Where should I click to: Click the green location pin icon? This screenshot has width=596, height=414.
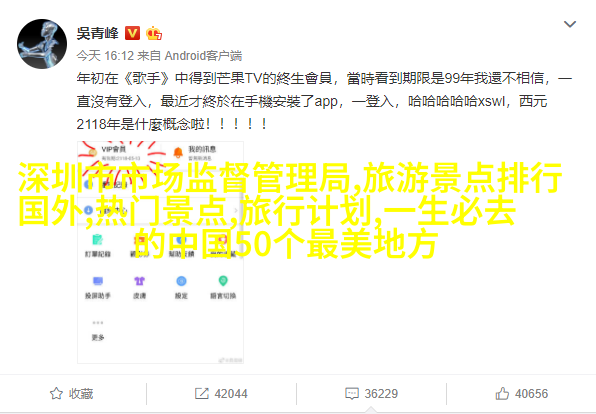coord(223,281)
